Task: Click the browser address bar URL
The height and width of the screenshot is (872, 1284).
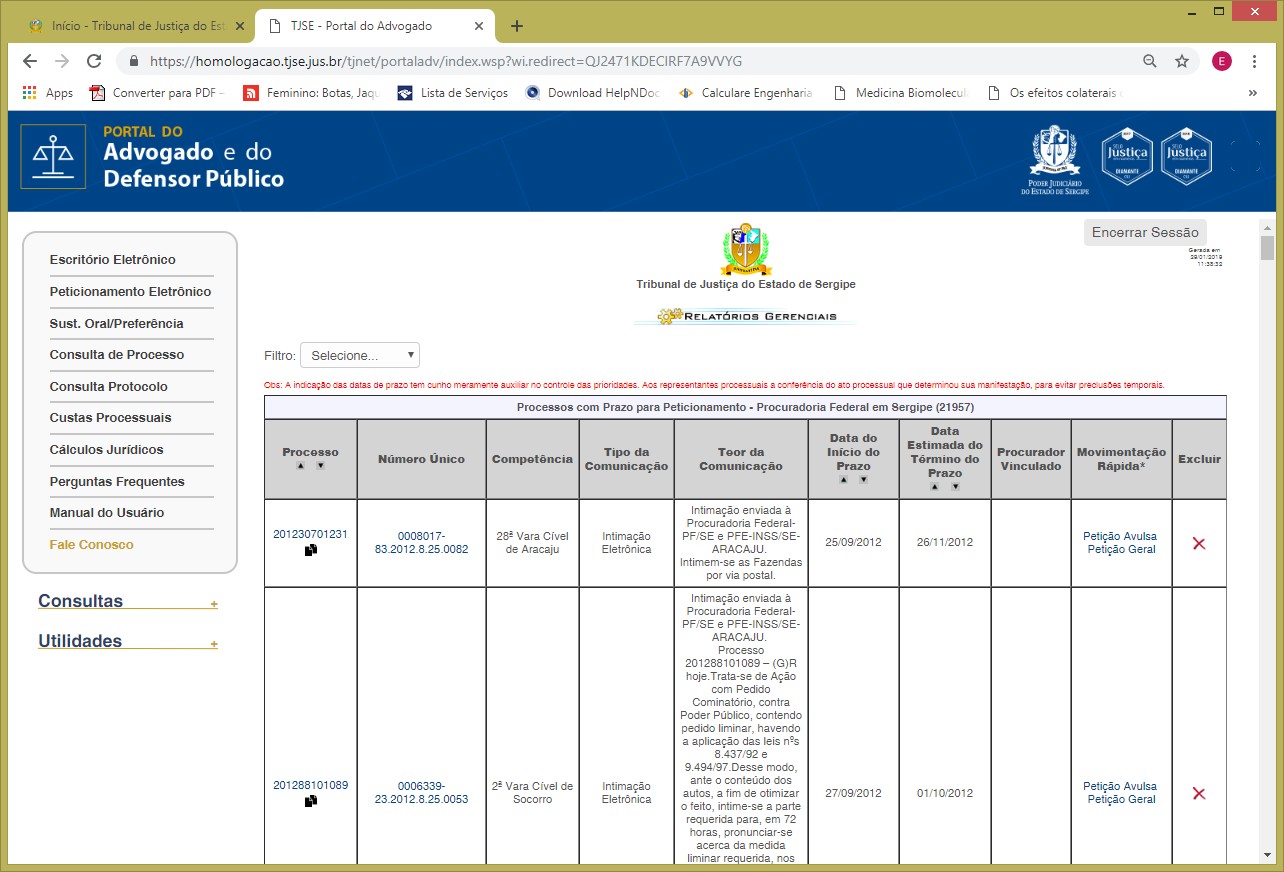Action: (x=445, y=61)
